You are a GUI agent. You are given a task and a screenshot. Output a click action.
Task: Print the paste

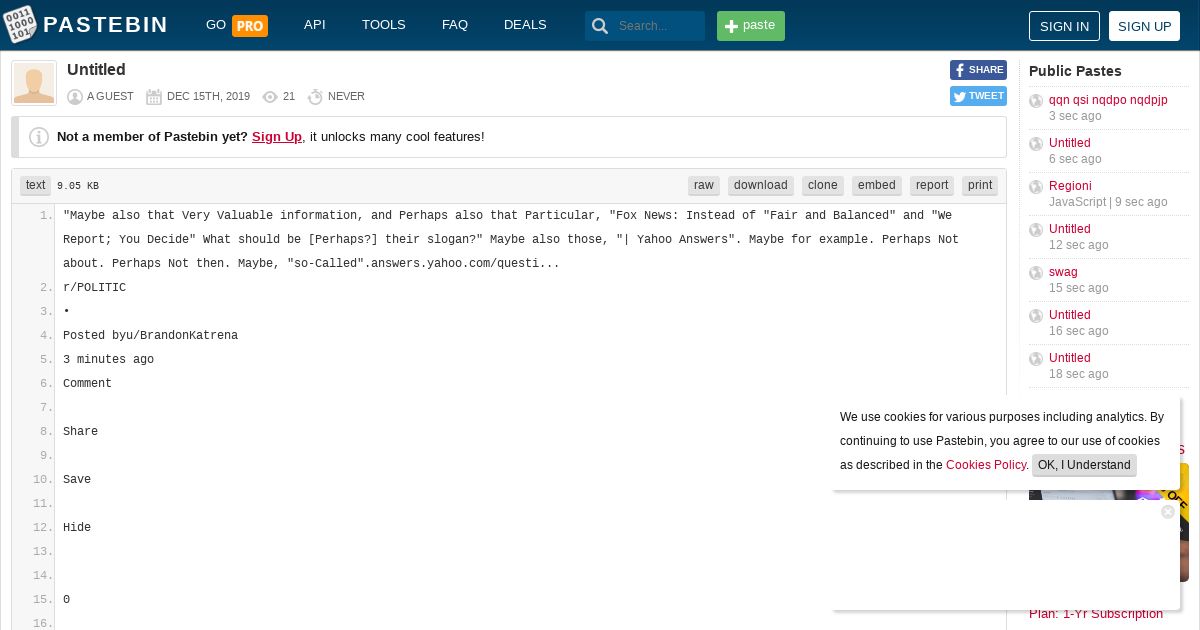980,185
